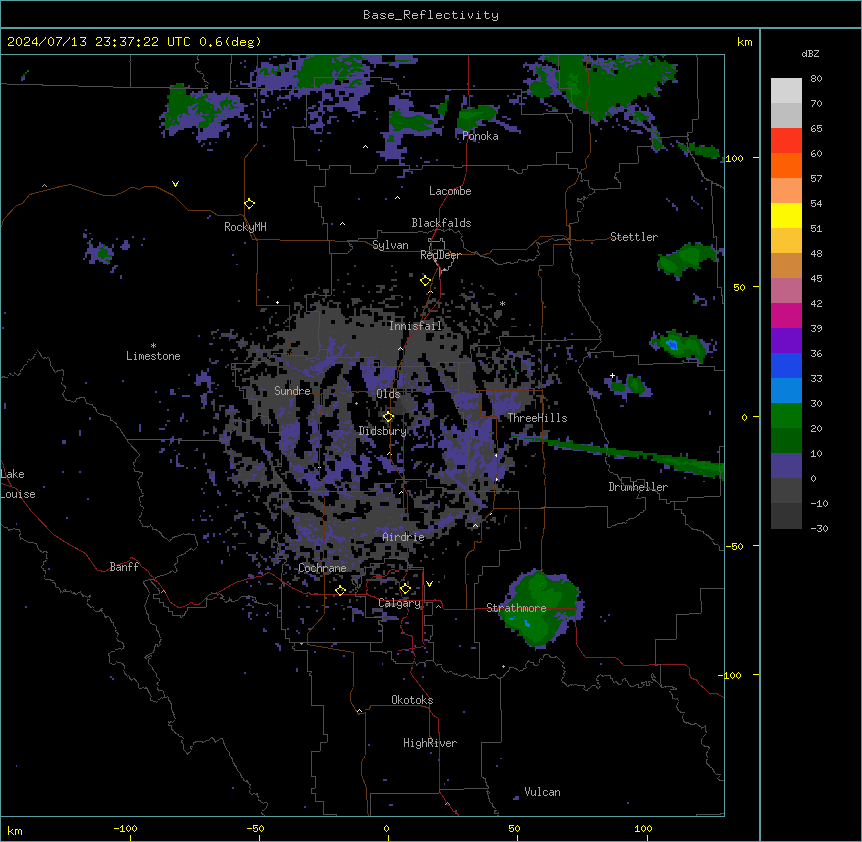Image resolution: width=862 pixels, height=842 pixels.
Task: Click the green storm cell over Strathmore
Action: (x=541, y=608)
